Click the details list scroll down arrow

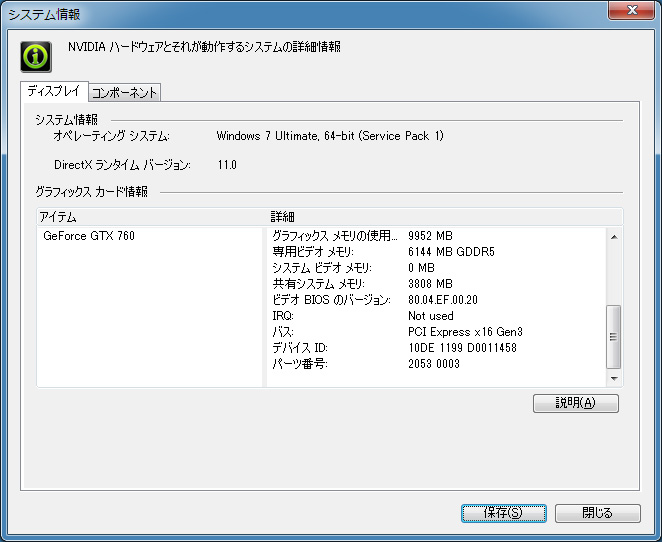(x=614, y=378)
